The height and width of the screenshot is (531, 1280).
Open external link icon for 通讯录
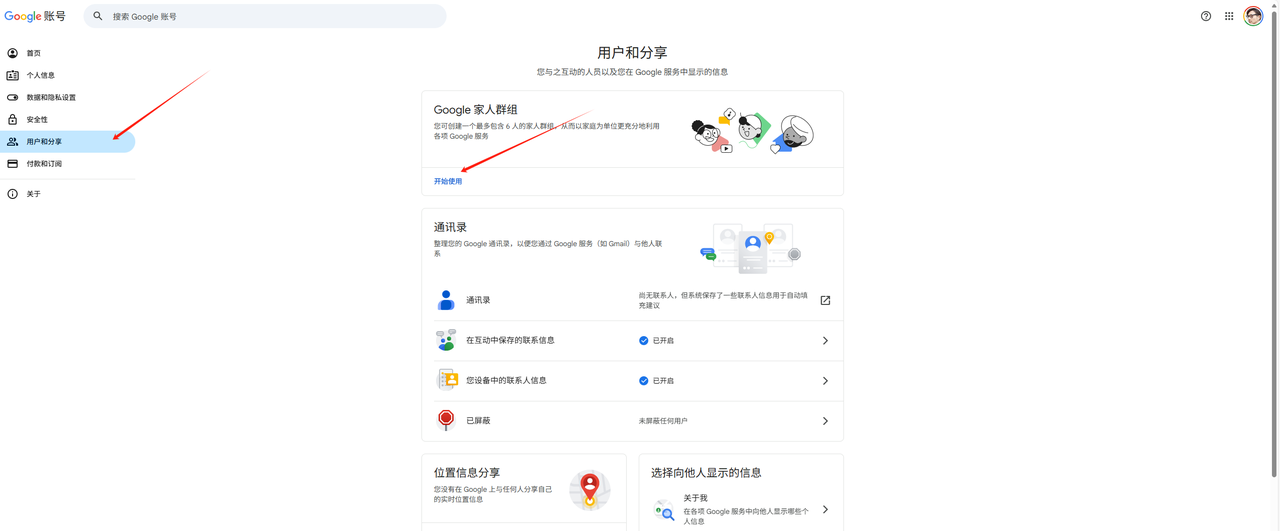(x=825, y=300)
